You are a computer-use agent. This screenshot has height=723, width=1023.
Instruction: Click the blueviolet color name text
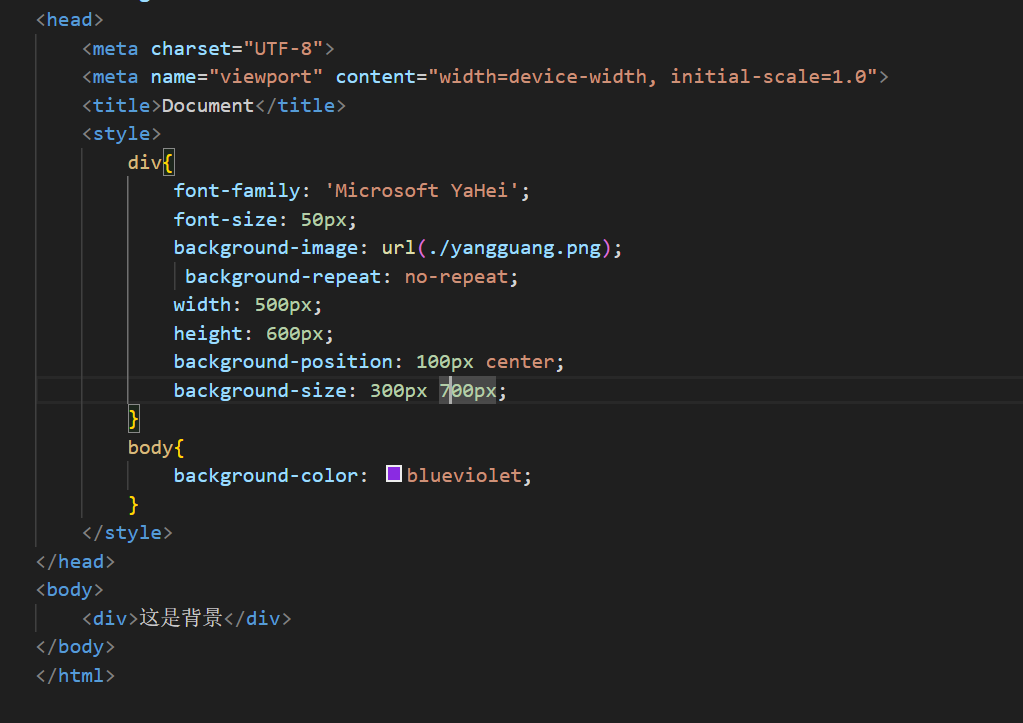[464, 476]
